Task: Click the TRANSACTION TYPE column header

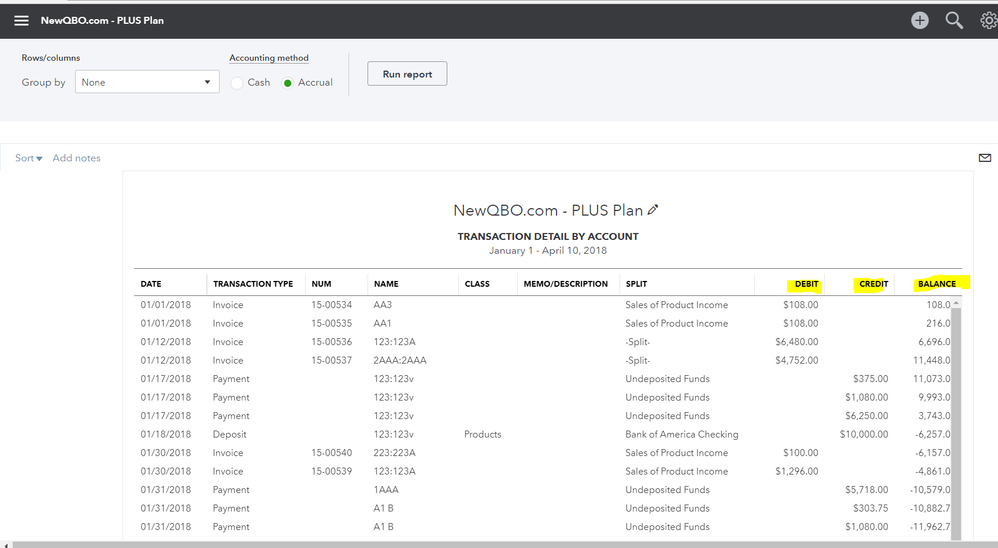Action: 253,284
